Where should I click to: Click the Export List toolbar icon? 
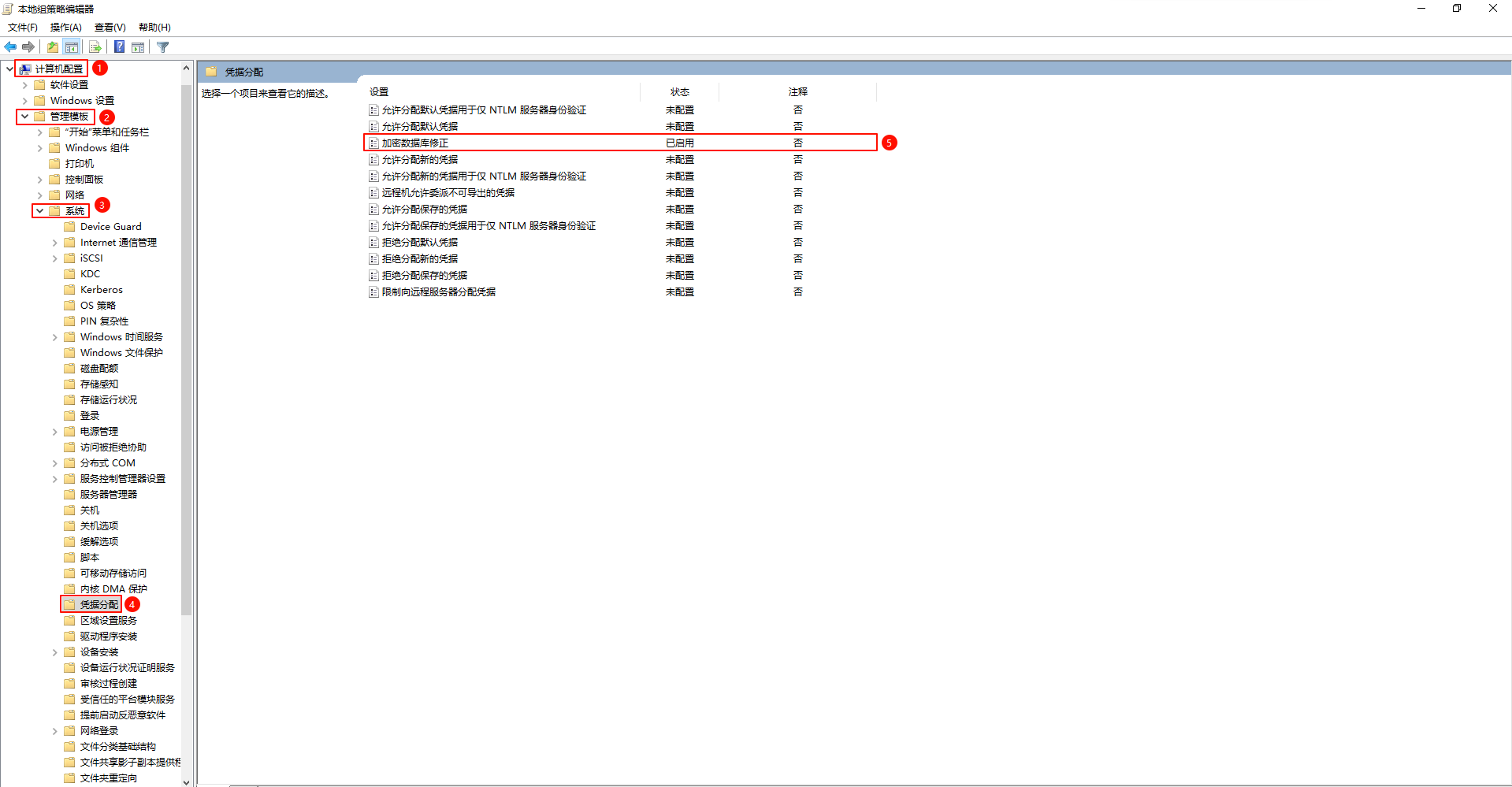pyautogui.click(x=95, y=47)
